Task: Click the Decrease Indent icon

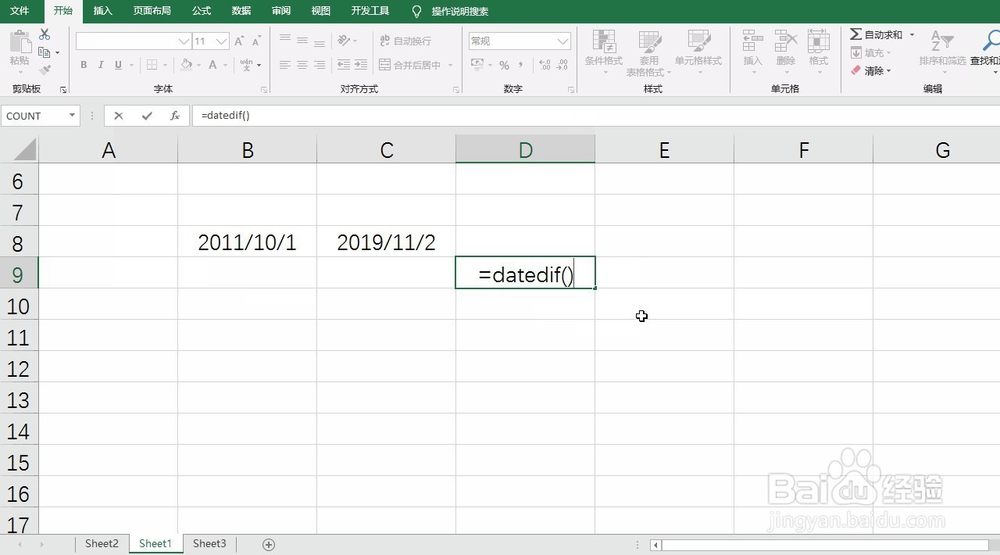Action: pos(343,64)
